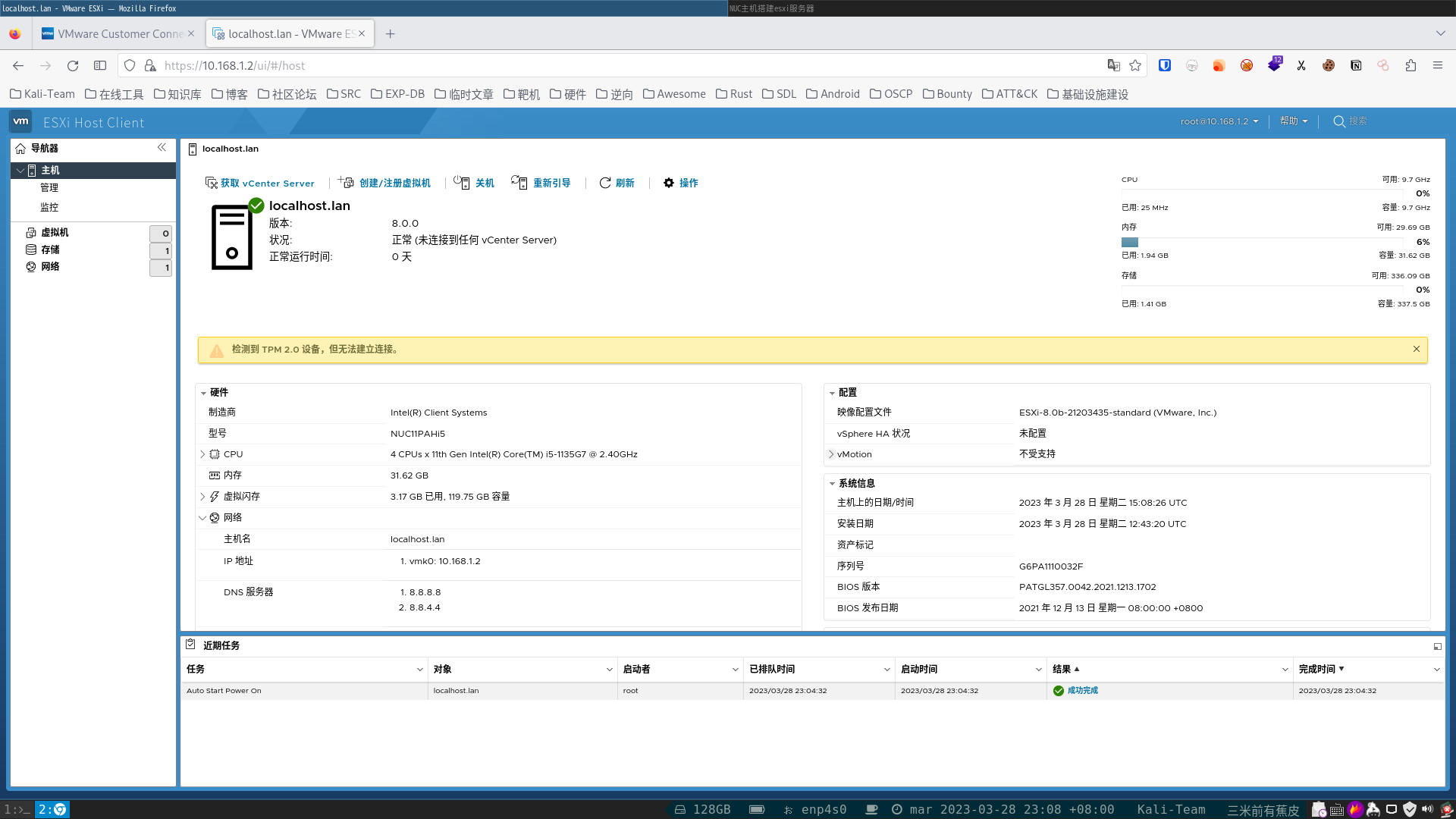
Task: Click the vm logo icon
Action: [20, 121]
